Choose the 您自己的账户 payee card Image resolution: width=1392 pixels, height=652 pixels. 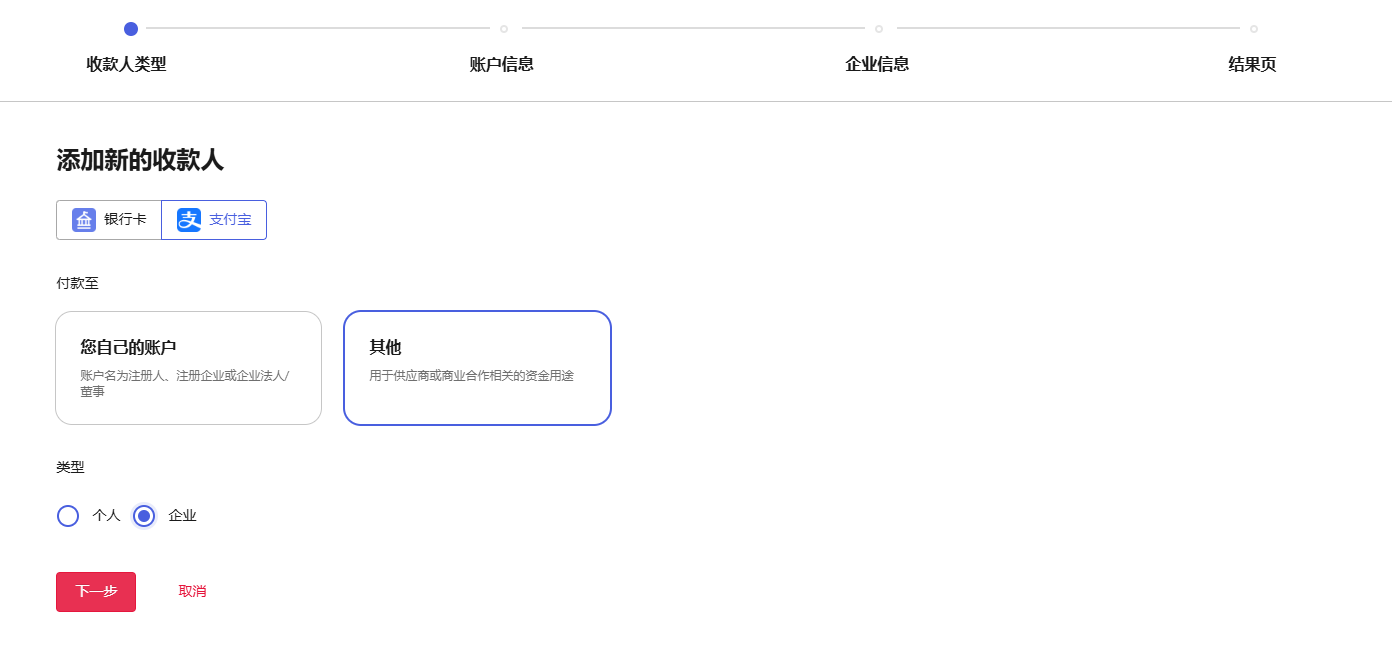click(188, 368)
